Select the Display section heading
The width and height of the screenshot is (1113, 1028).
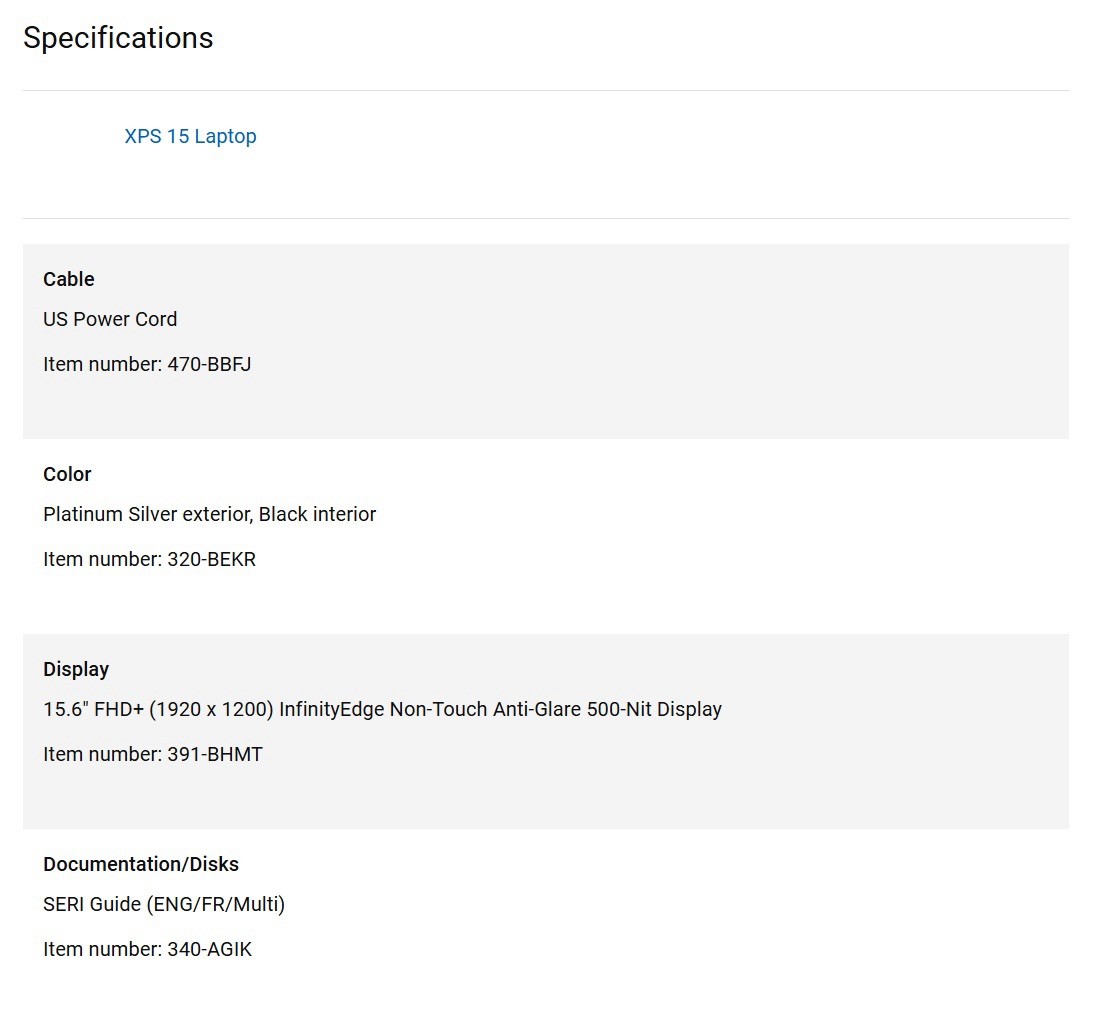76,669
